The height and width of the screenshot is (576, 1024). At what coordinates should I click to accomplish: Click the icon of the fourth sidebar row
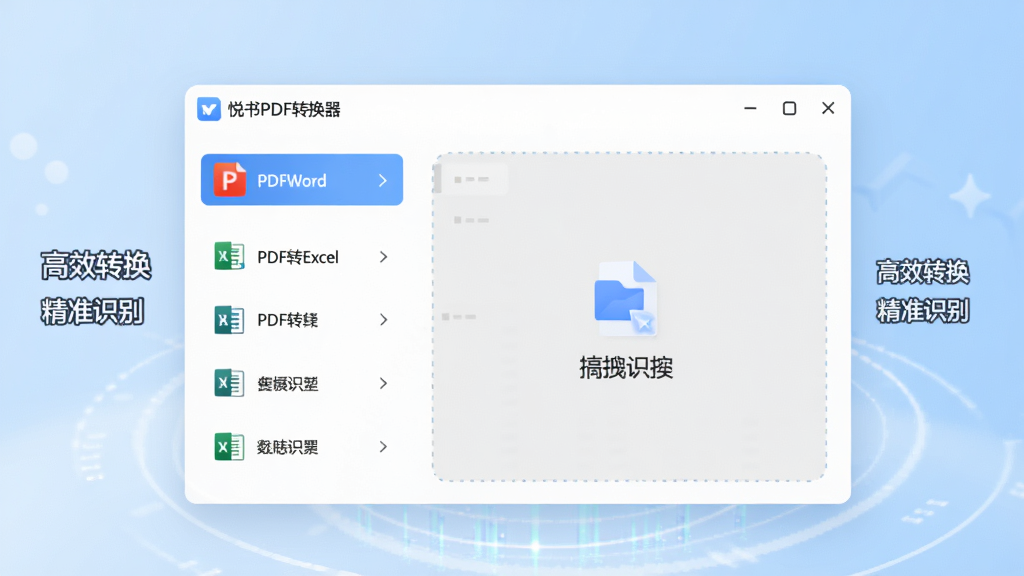click(229, 383)
